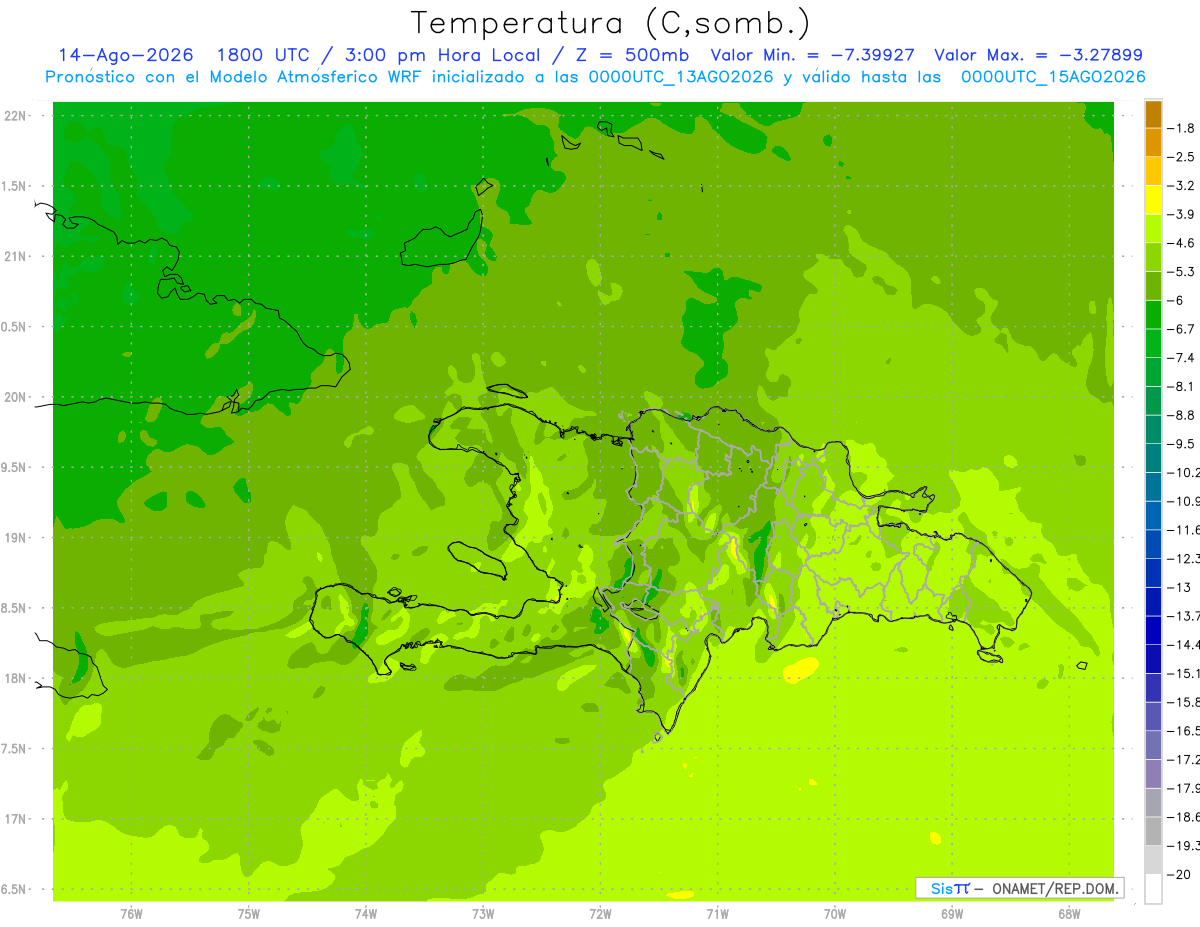Click the '-2.5' colorbar label
The height and width of the screenshot is (927, 1200).
(1182, 157)
